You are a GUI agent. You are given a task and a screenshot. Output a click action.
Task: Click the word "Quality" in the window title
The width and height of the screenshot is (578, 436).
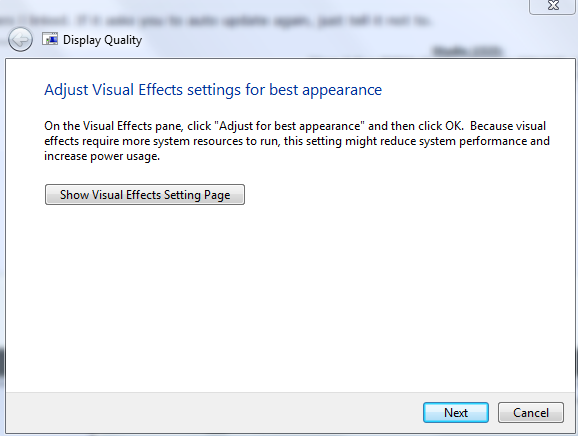pos(123,40)
